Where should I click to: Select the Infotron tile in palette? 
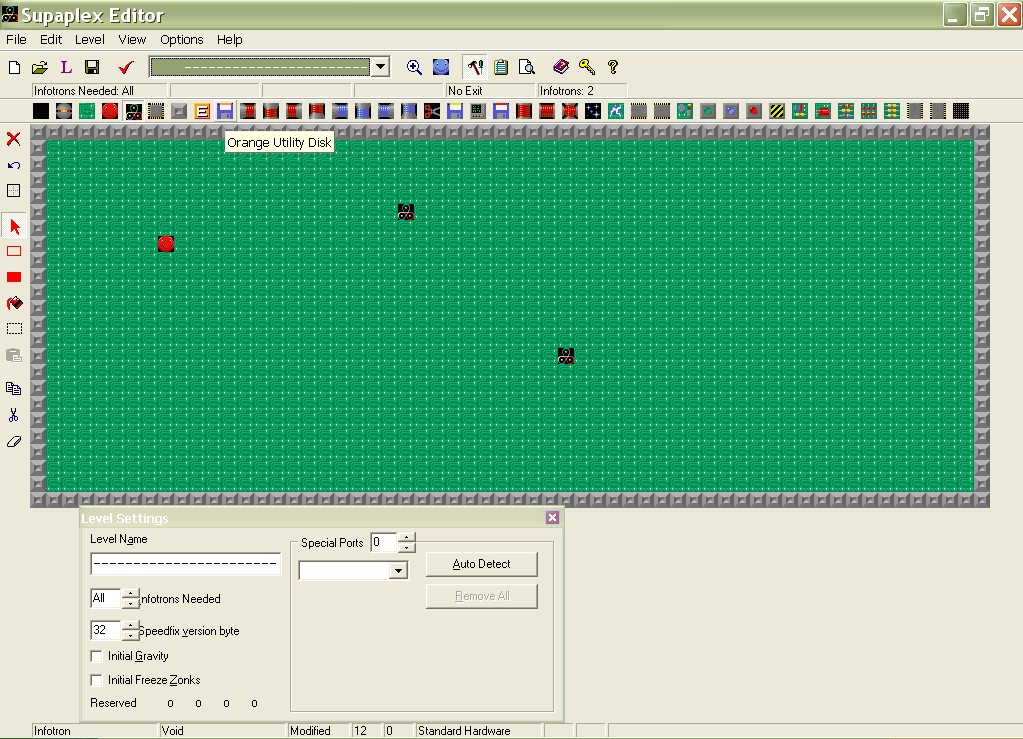click(133, 111)
